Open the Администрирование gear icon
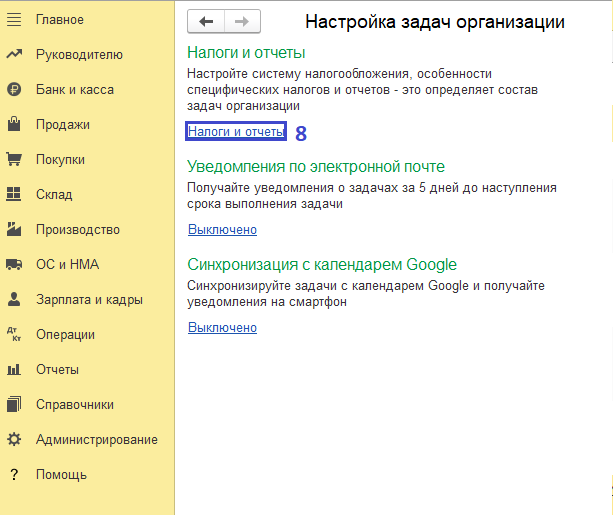This screenshot has width=613, height=515. pos(14,440)
